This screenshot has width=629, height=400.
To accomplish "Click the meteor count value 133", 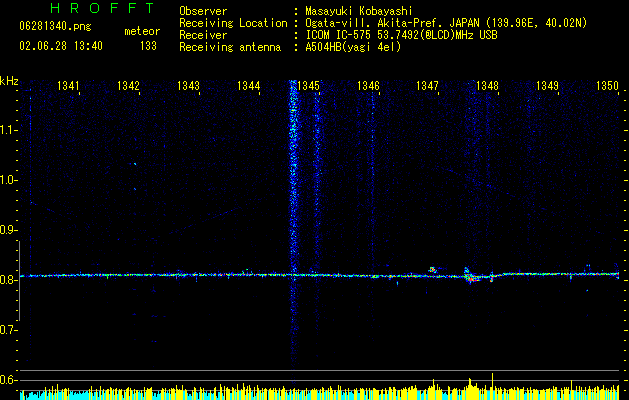I will 148,46.
